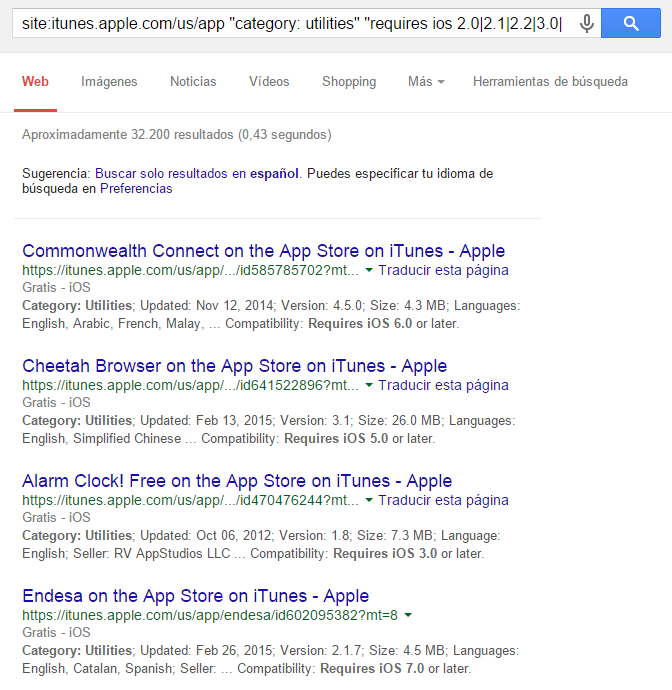
Task: Switch to the Imágenes tab
Action: (x=109, y=81)
